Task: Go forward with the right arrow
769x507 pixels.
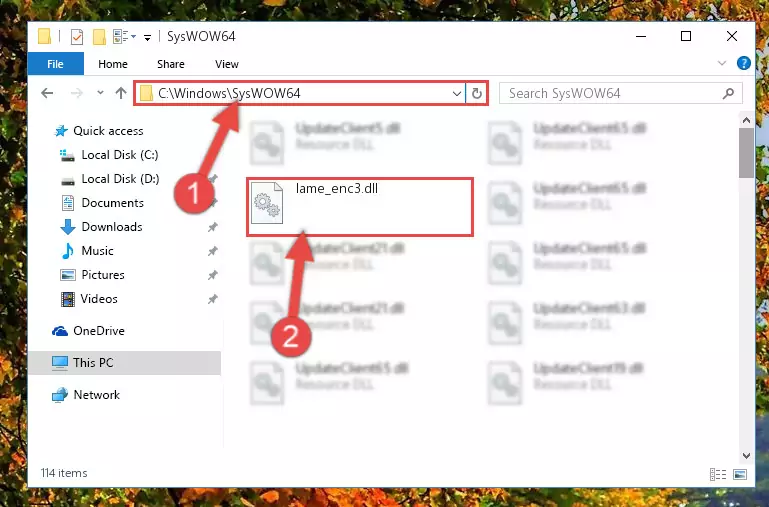Action: coord(77,93)
